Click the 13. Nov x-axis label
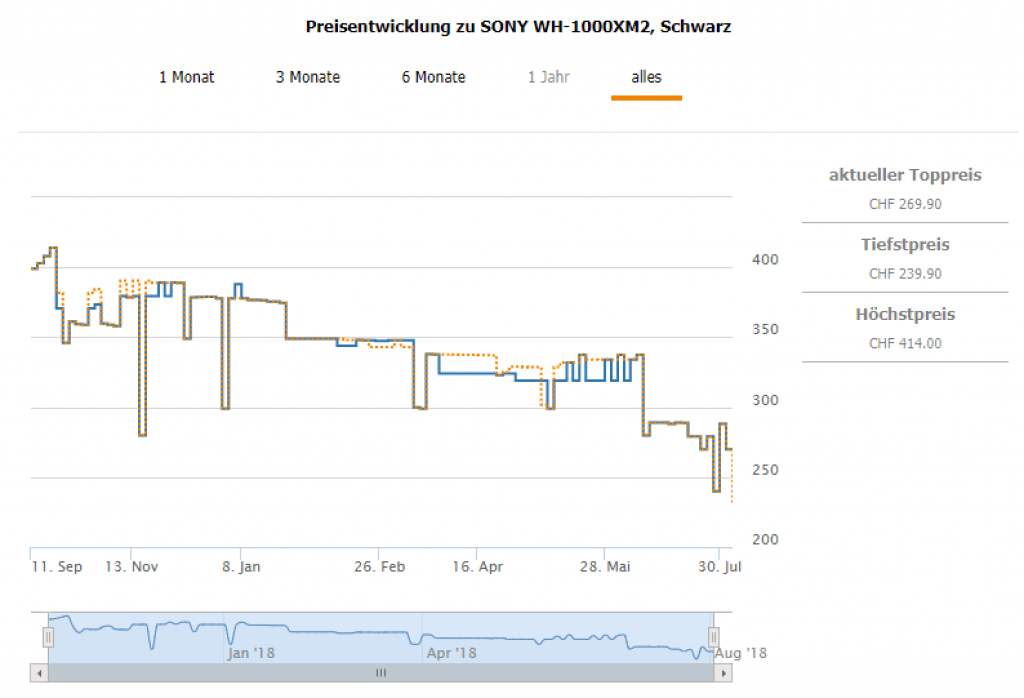Screen dimensions: 1024x698 [131, 567]
